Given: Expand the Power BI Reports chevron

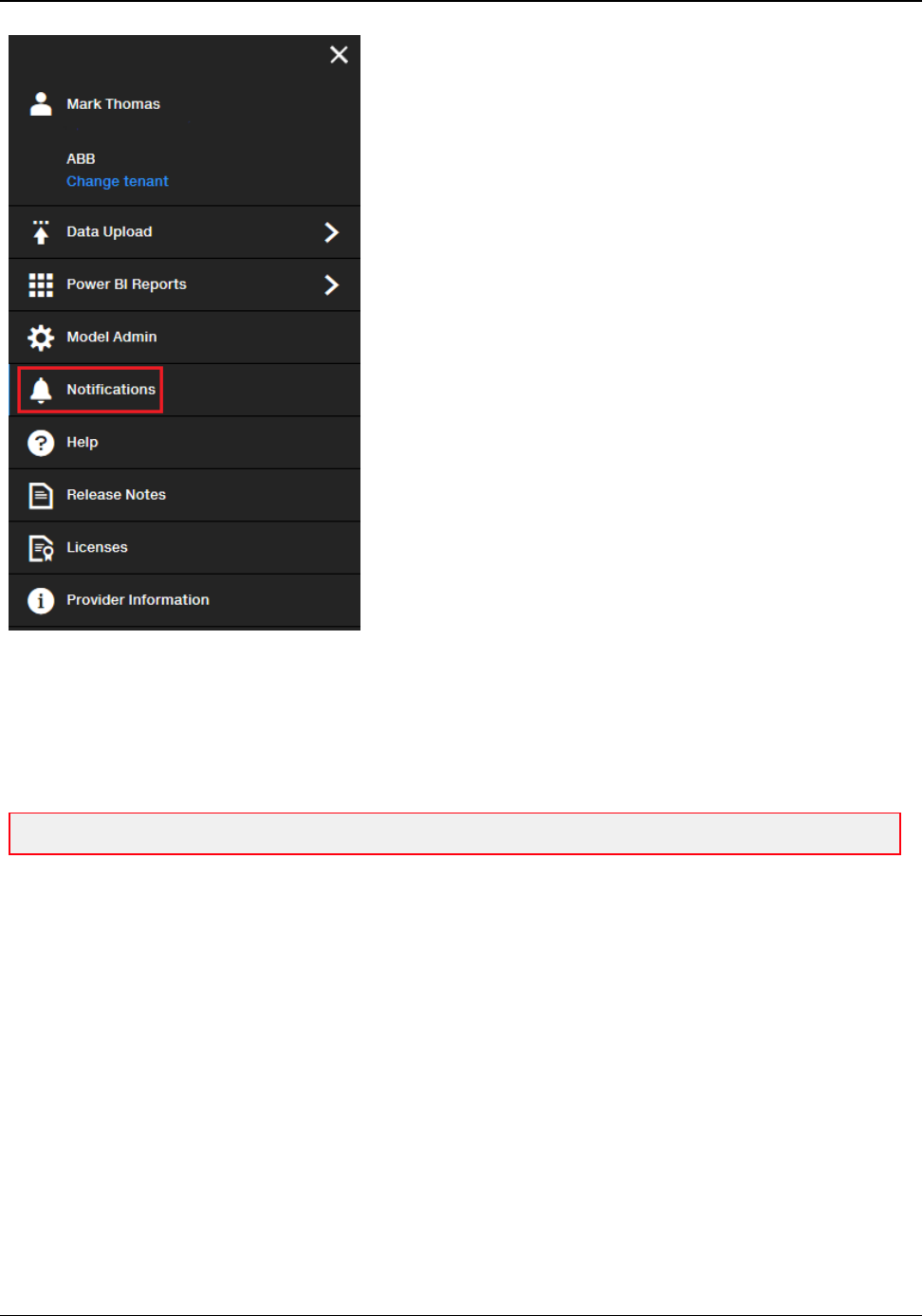Looking at the screenshot, I should (x=331, y=284).
